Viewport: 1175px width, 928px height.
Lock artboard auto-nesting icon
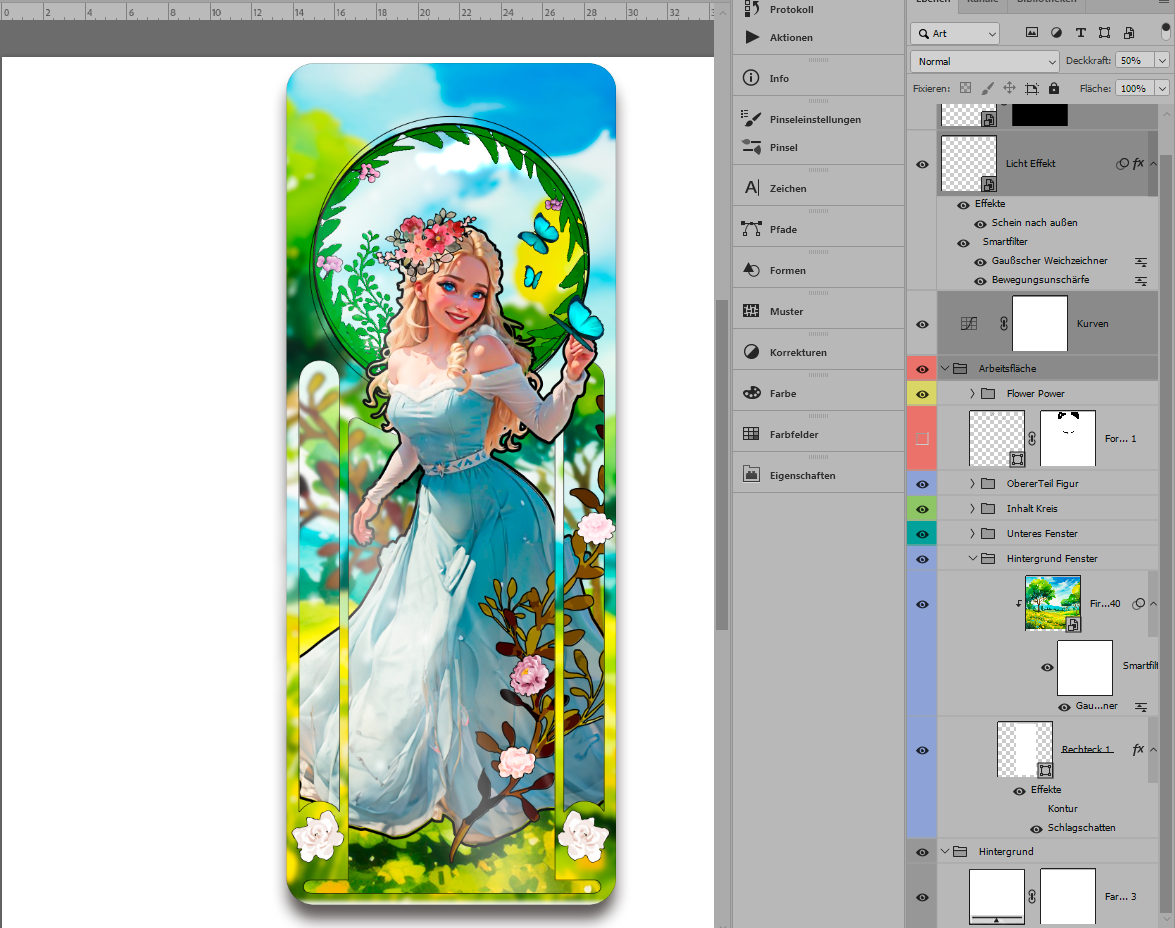1032,88
